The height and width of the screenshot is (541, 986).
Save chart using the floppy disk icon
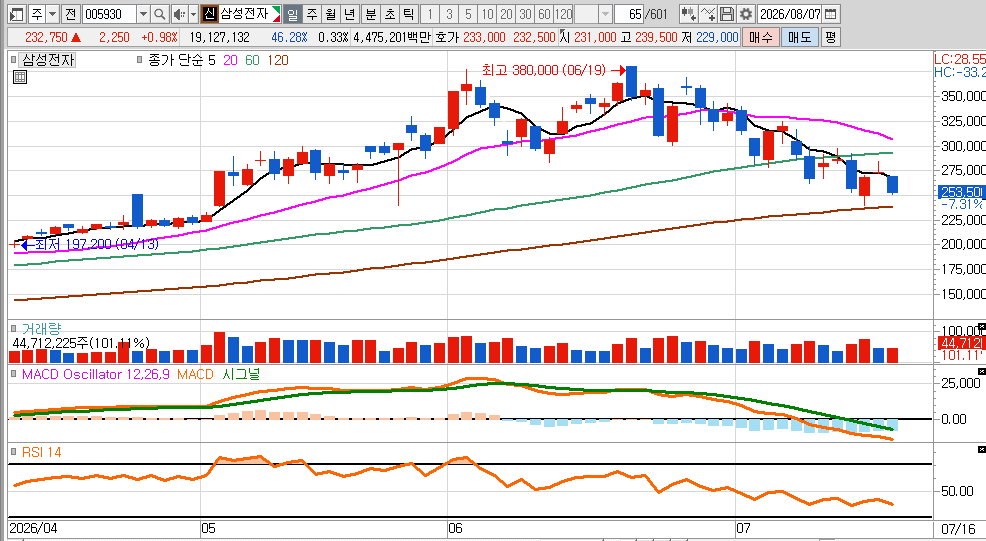tap(726, 14)
